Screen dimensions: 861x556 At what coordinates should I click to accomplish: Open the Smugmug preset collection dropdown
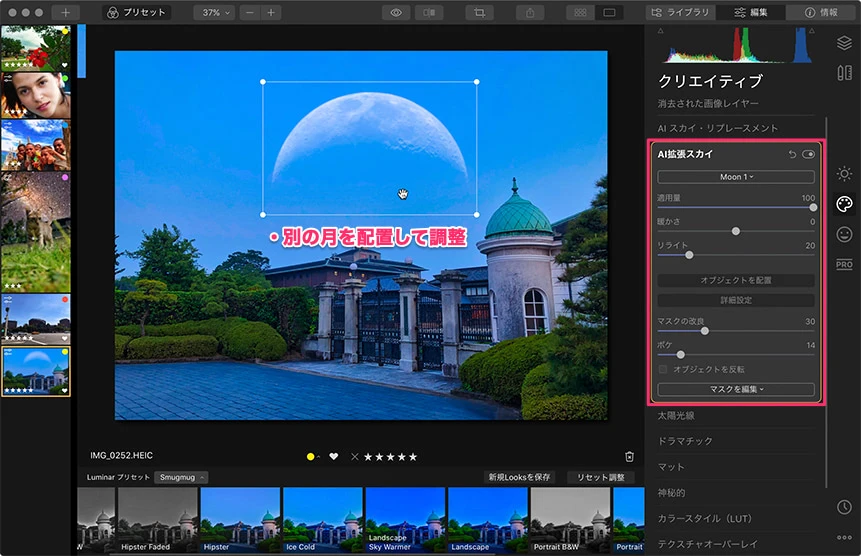(x=181, y=478)
